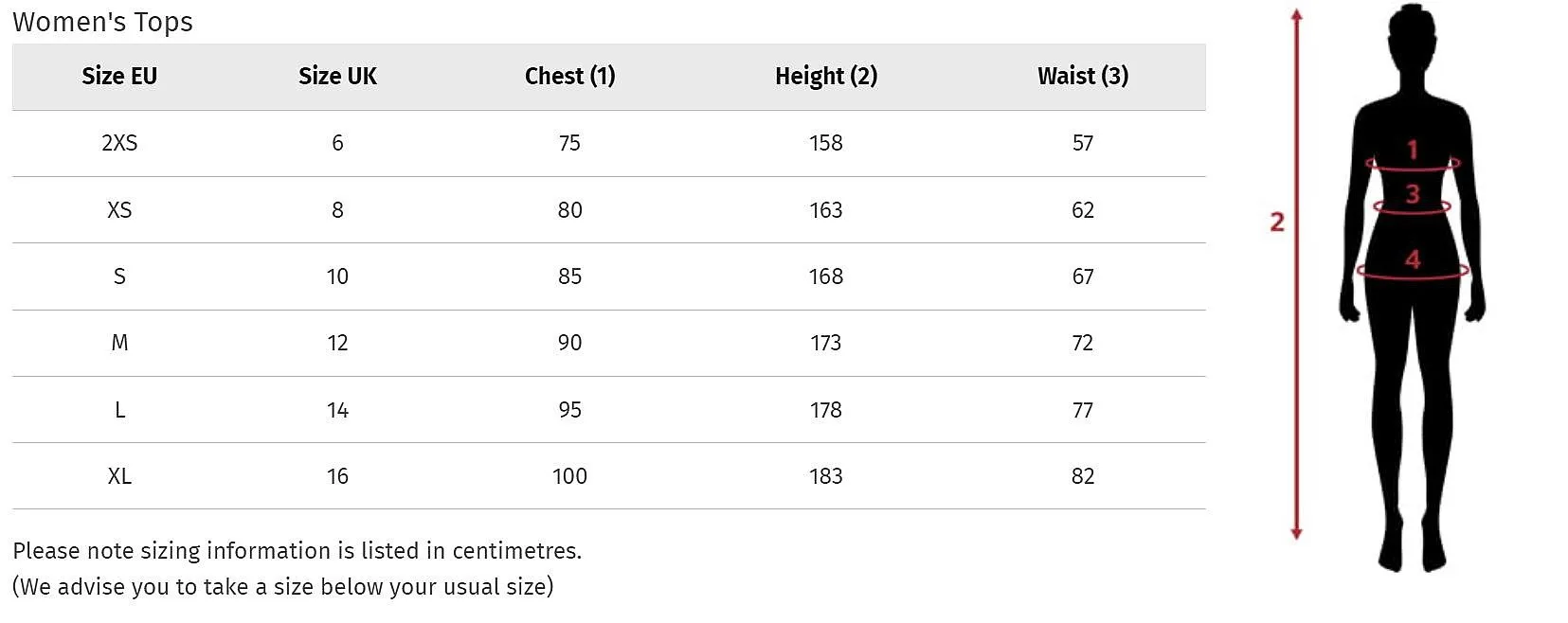Click the M size row label
Image resolution: width=1568 pixels, height=623 pixels.
coord(119,343)
